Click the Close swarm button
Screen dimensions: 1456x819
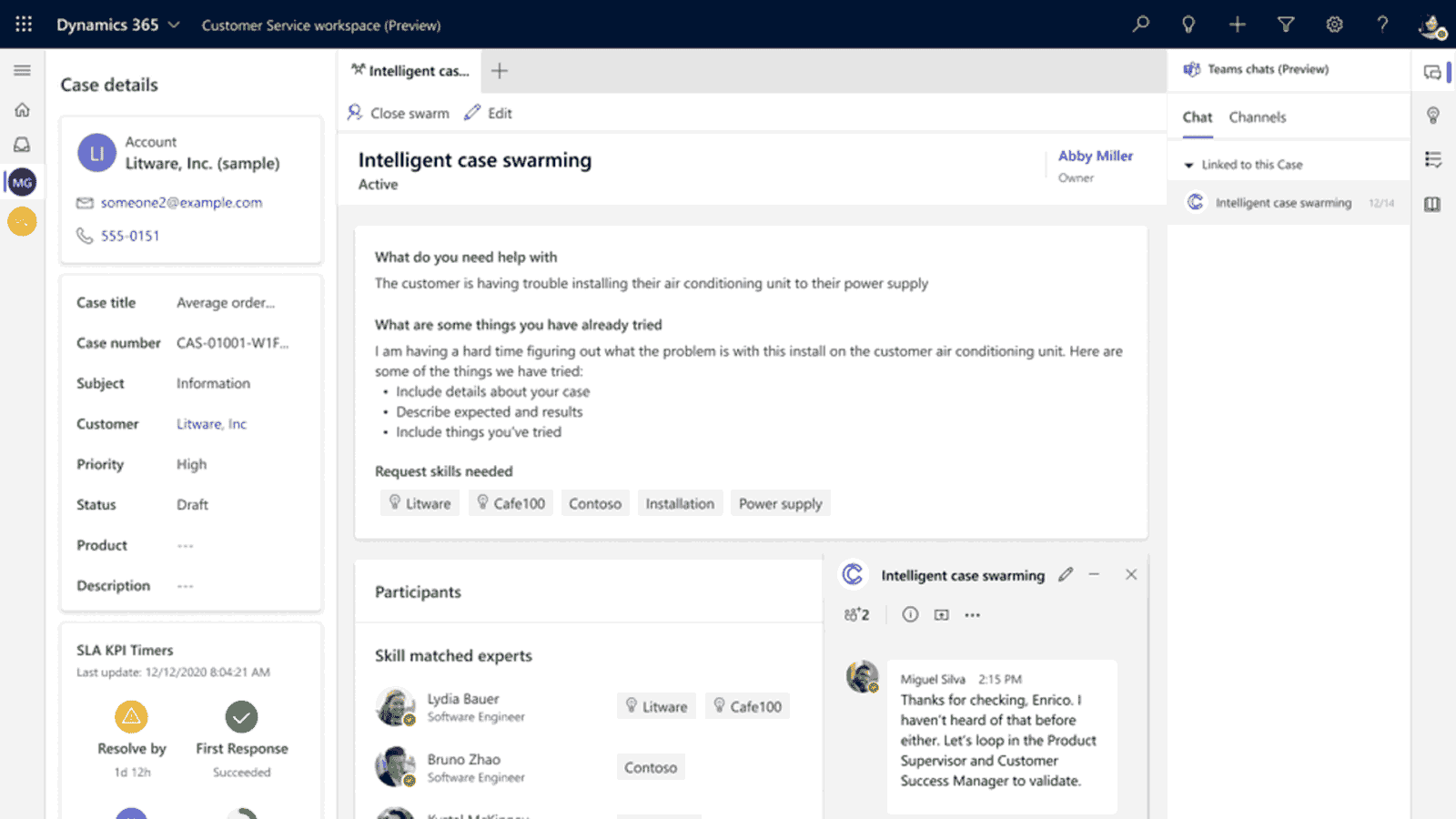coord(399,113)
